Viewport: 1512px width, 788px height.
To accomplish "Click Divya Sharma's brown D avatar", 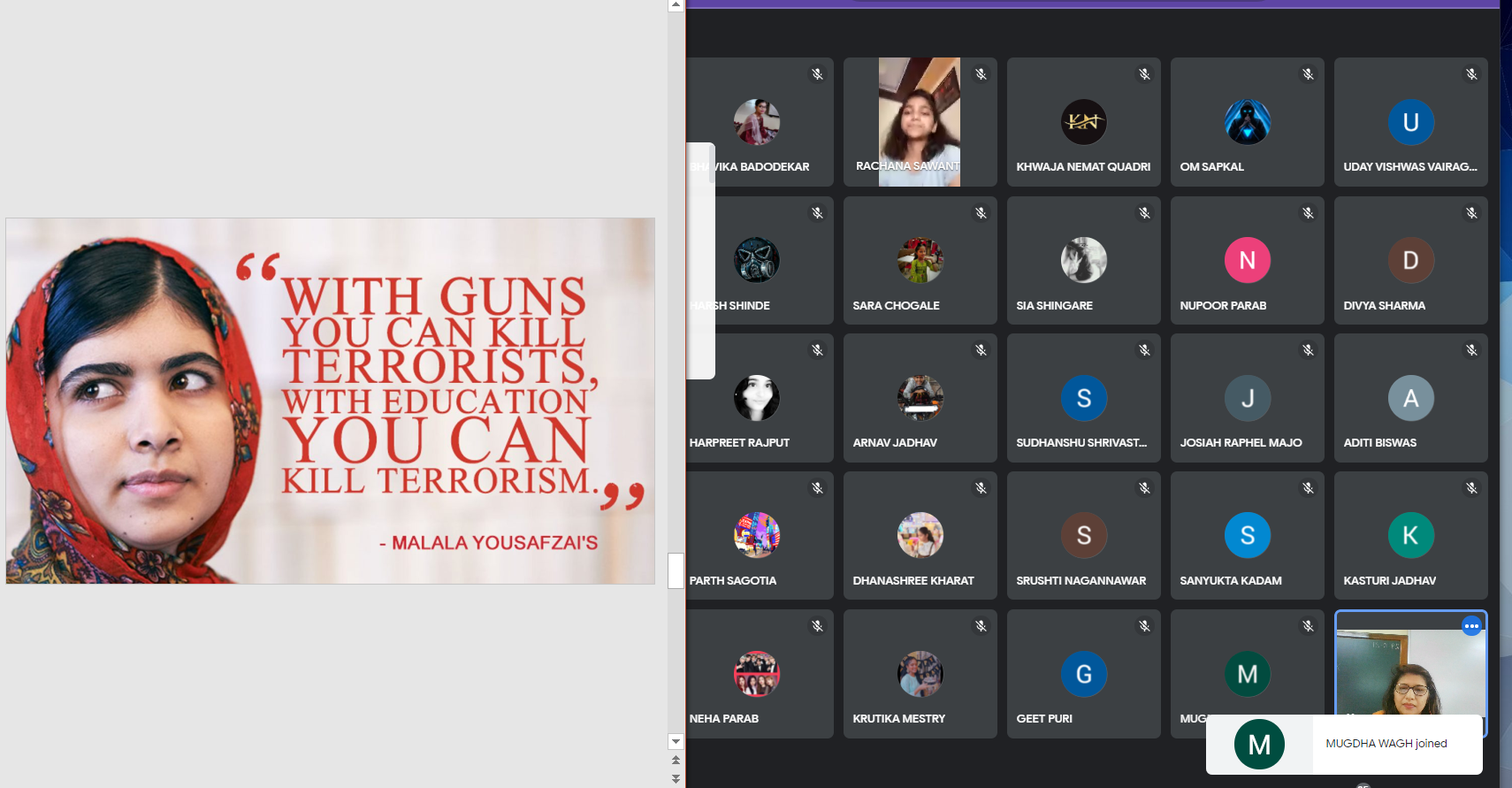I will click(1410, 260).
